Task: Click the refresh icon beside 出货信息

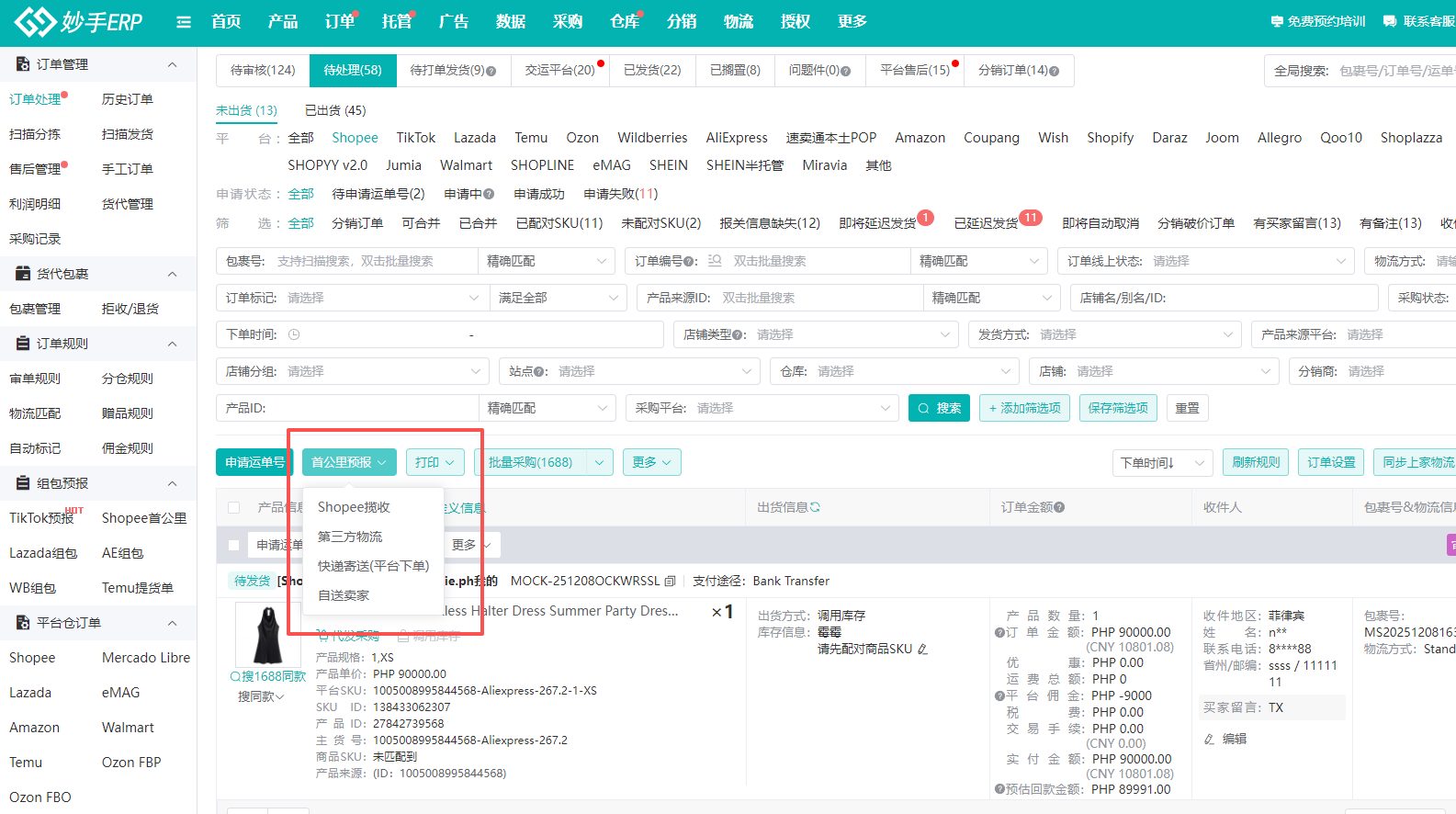Action: pyautogui.click(x=815, y=507)
